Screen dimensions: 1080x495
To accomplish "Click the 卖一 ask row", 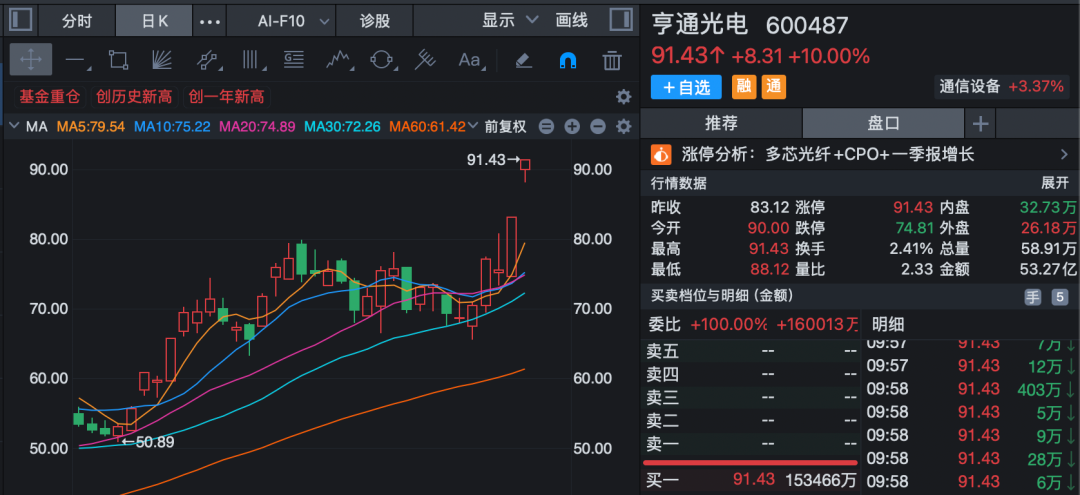I will [751, 444].
